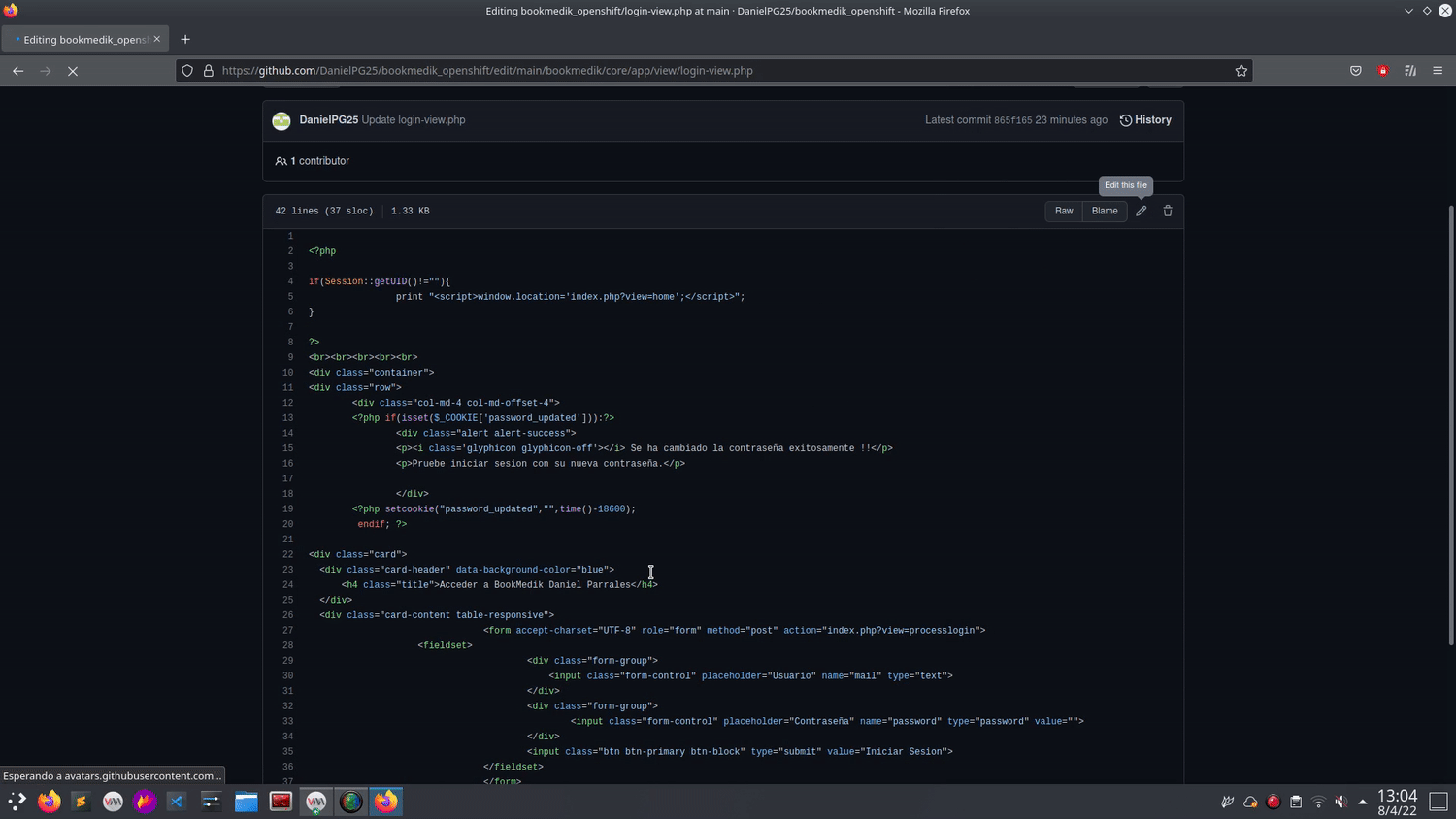Viewport: 1456px width, 819px height.
Task: Open the cloud sync tray icon
Action: pos(1250,802)
